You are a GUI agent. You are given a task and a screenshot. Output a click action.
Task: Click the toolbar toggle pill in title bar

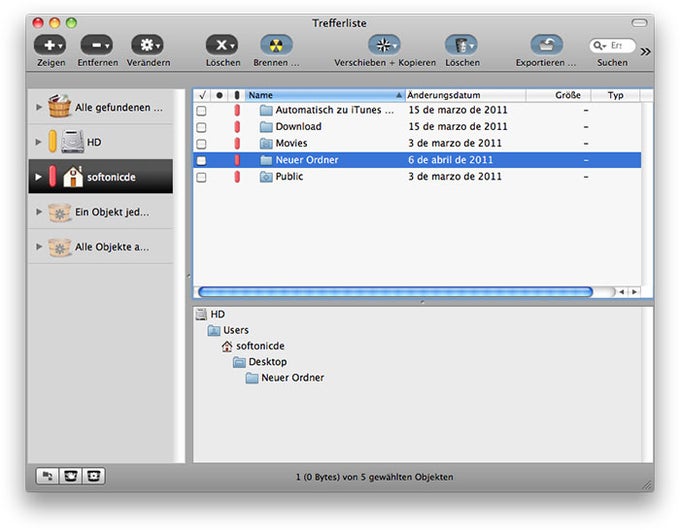(x=639, y=23)
